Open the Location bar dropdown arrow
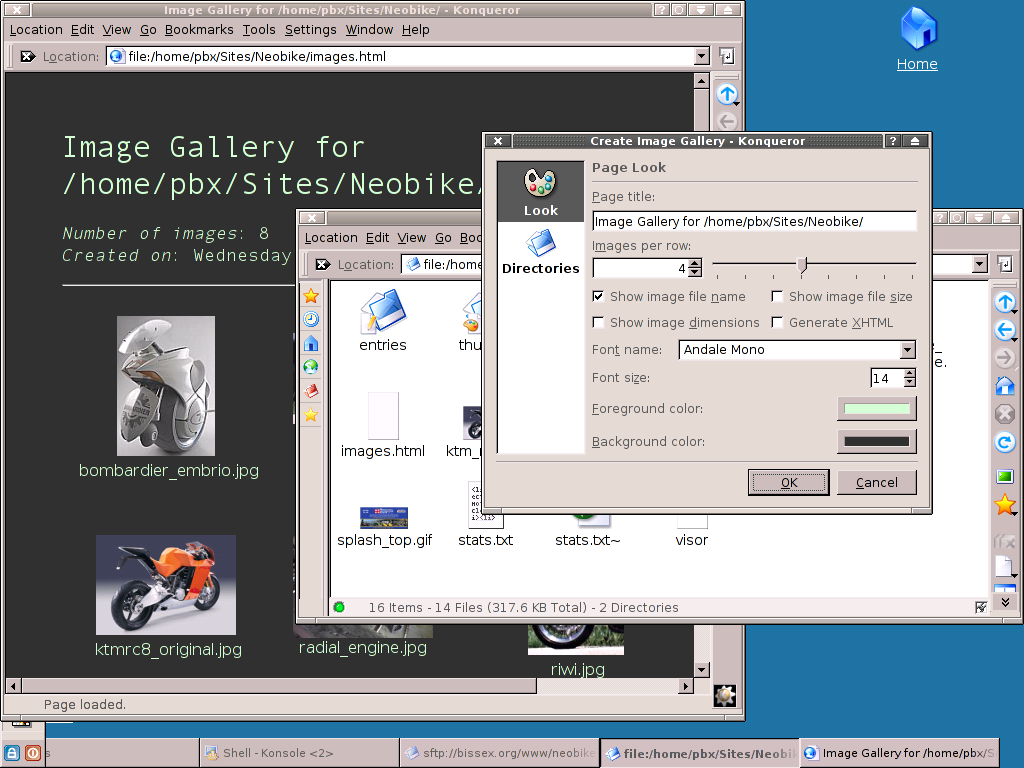1024x768 pixels. point(703,56)
